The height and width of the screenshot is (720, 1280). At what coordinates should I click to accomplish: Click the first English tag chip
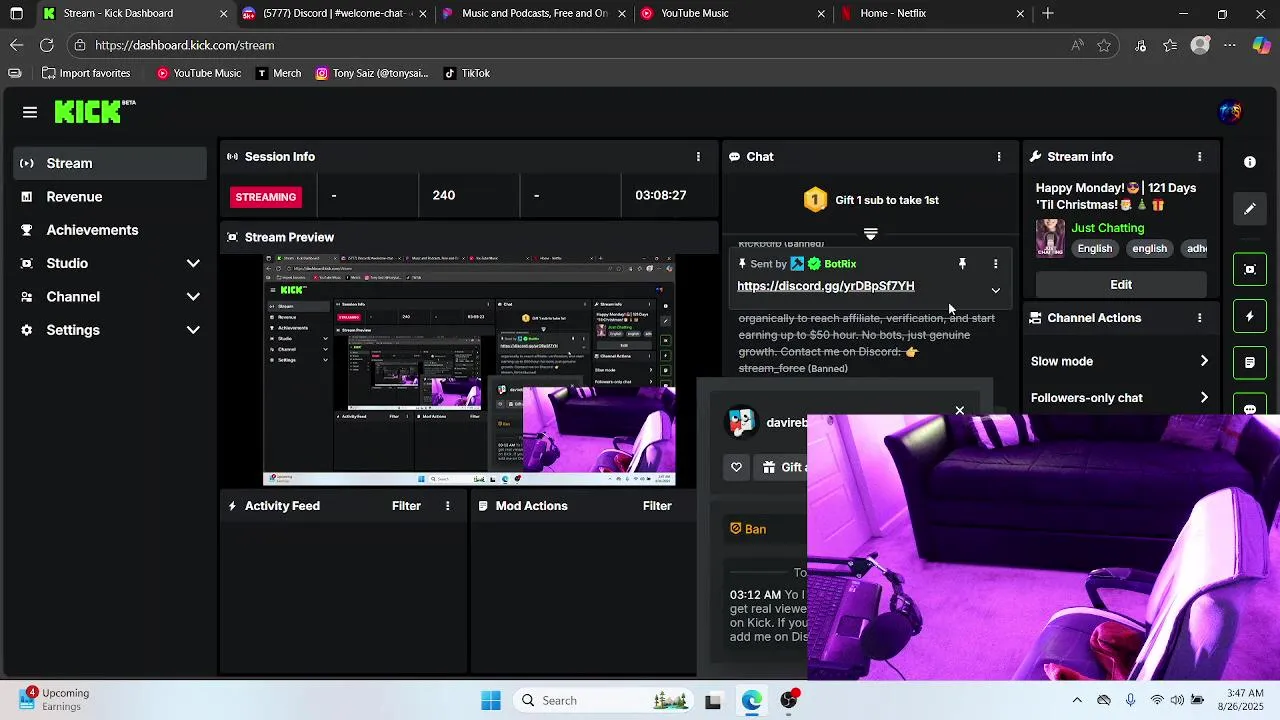point(1095,248)
